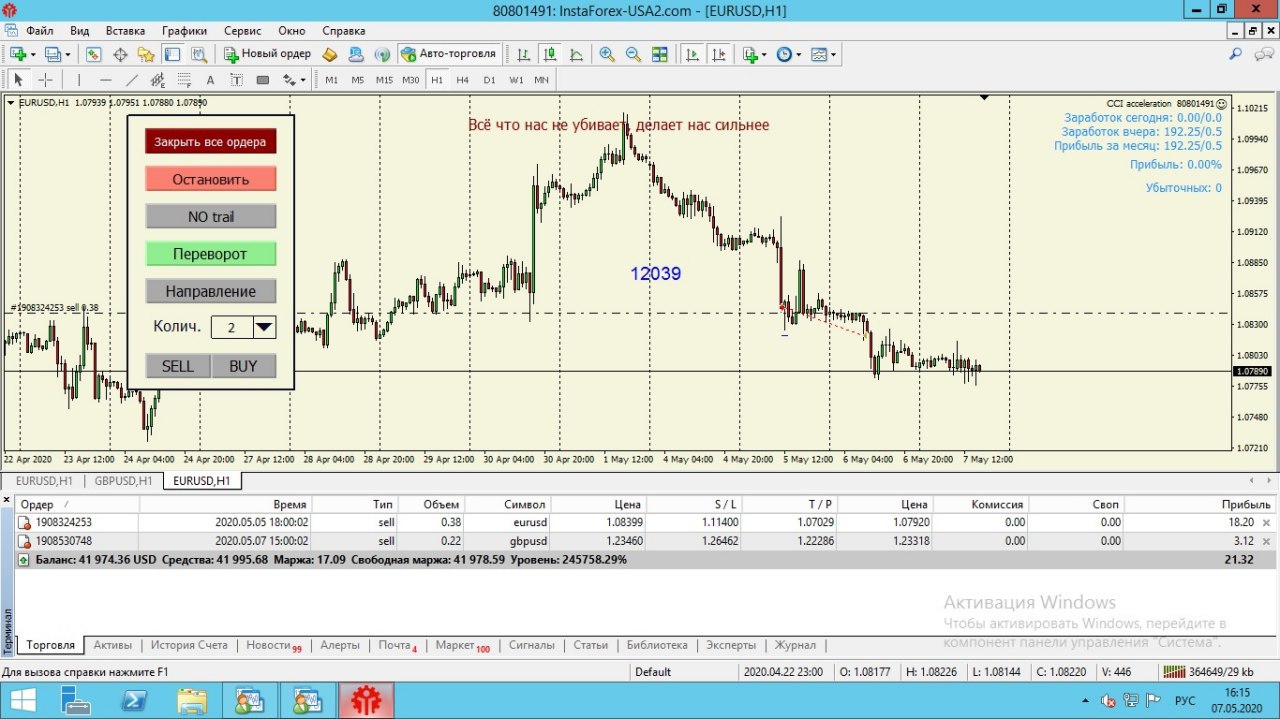This screenshot has height=719, width=1280.
Task: Open the red pinwheel taskbar app
Action: point(368,701)
